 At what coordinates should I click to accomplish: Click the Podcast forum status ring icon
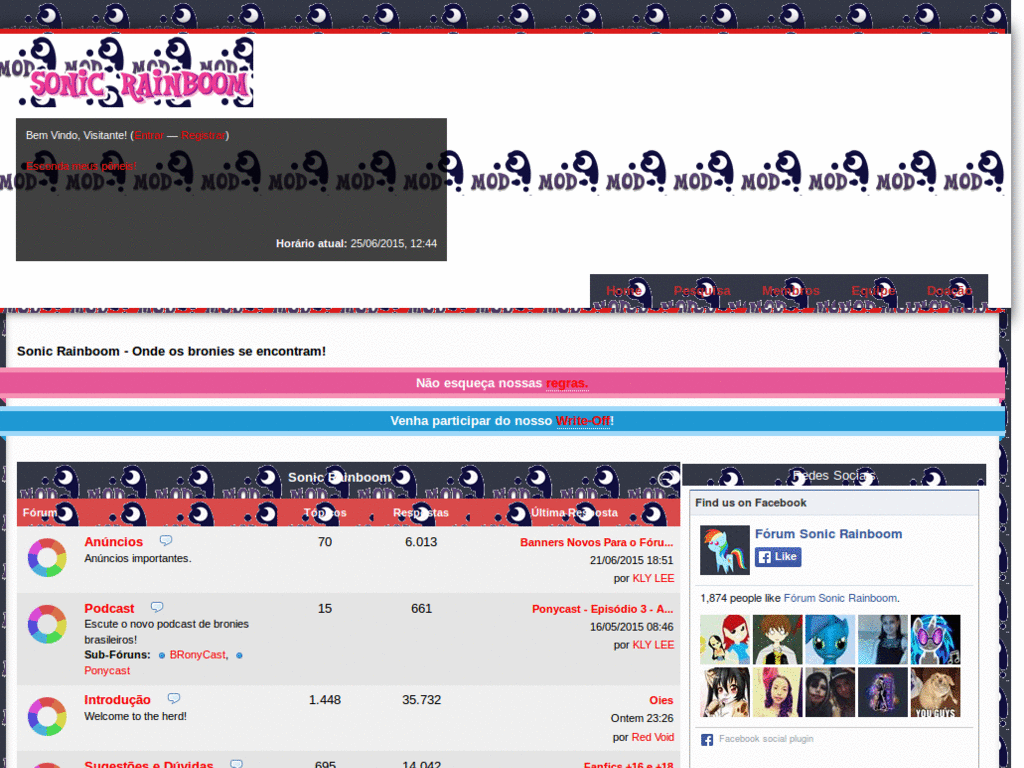pos(47,624)
